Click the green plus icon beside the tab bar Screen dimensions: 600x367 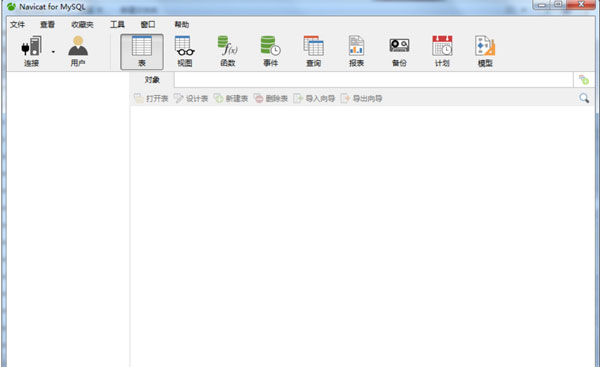coord(584,80)
